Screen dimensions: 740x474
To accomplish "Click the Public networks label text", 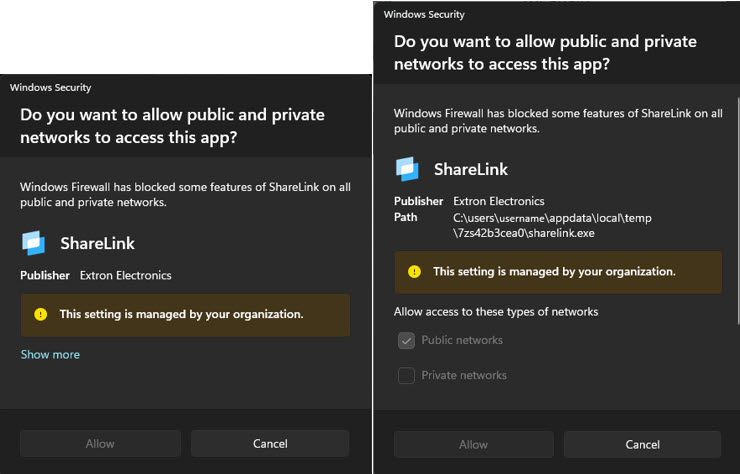I will point(462,340).
